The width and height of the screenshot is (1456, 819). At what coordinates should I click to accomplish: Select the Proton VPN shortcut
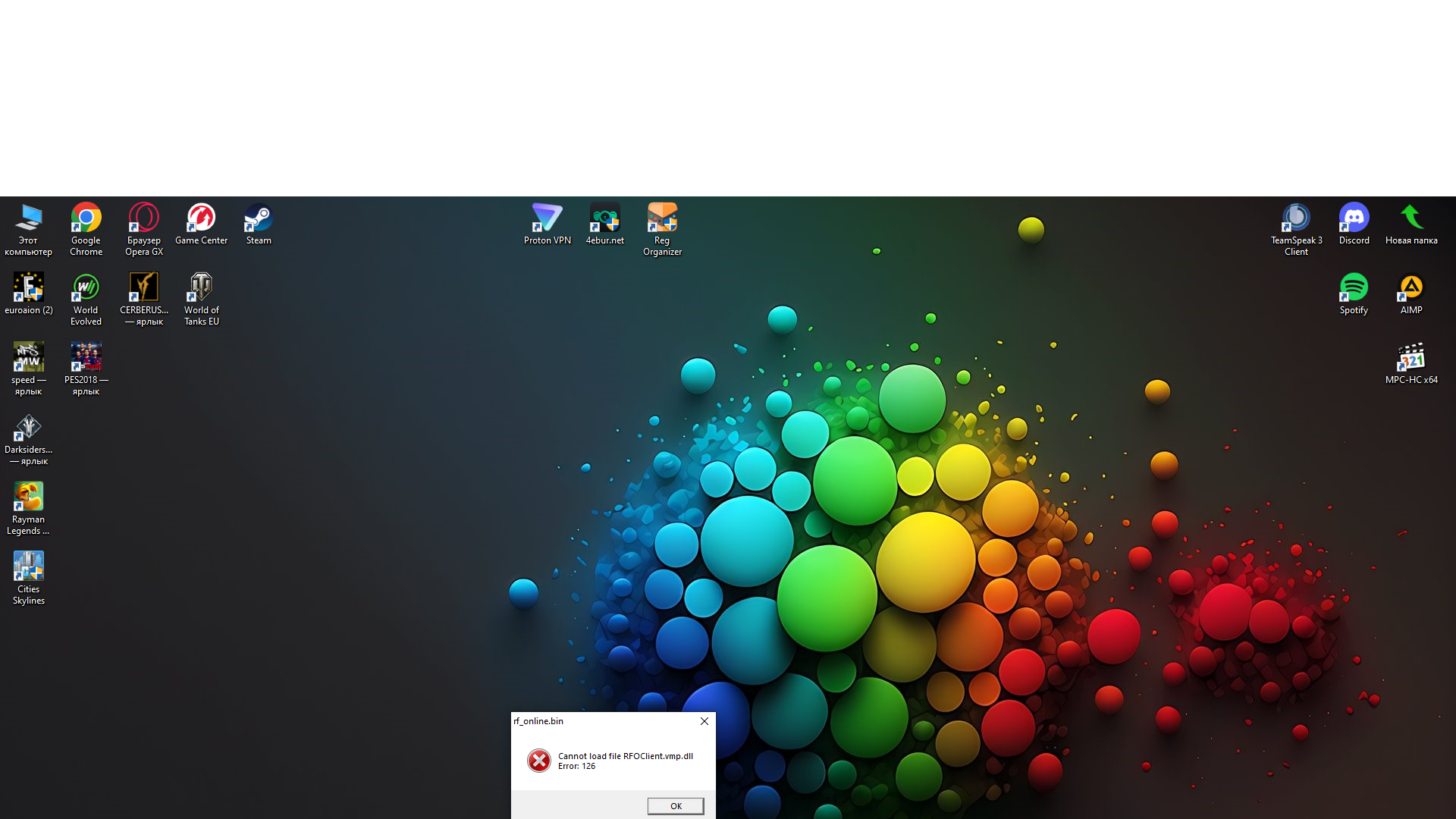click(x=547, y=224)
